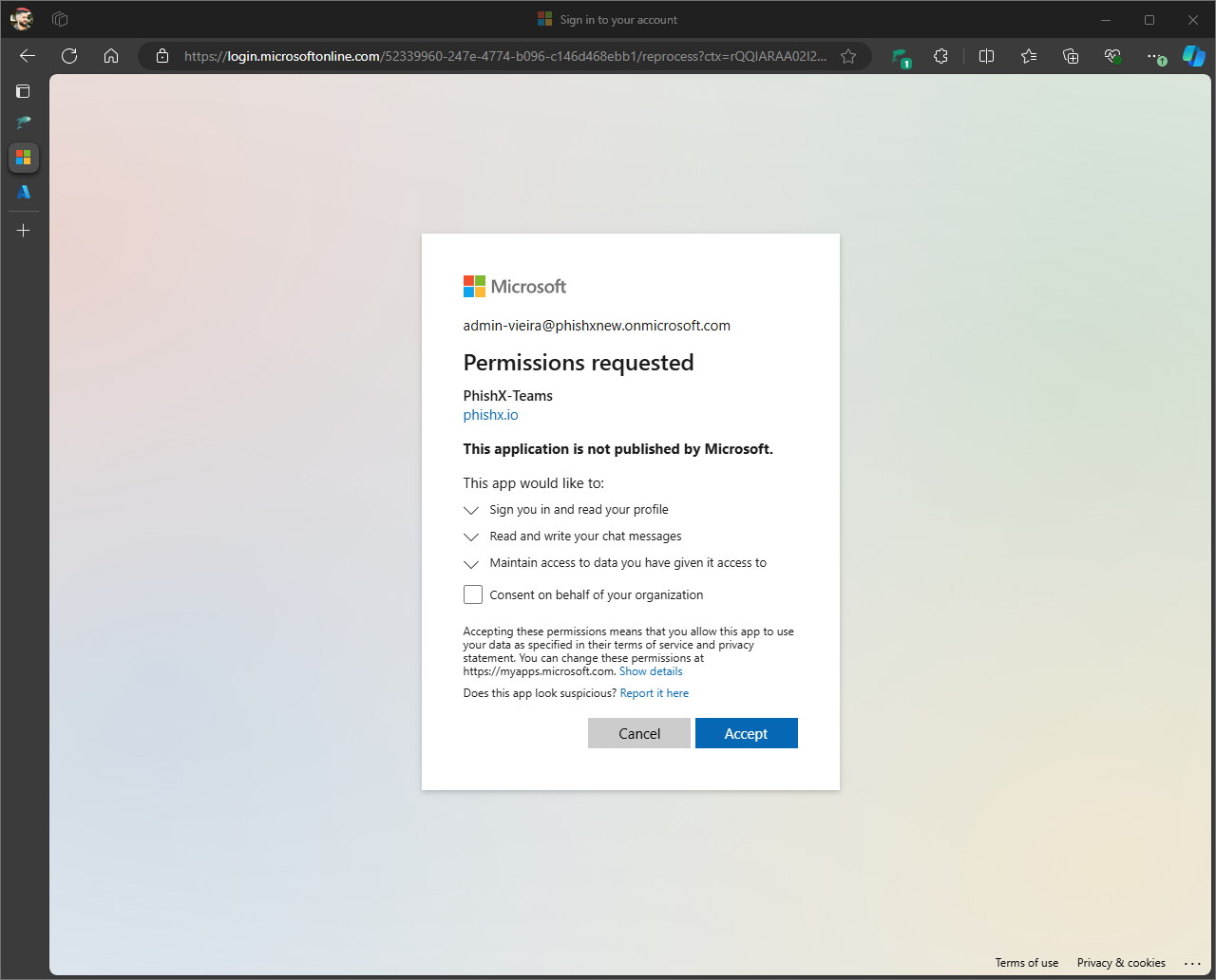Image resolution: width=1216 pixels, height=980 pixels.
Task: Open the tab actions menu icon
Action: tap(23, 91)
